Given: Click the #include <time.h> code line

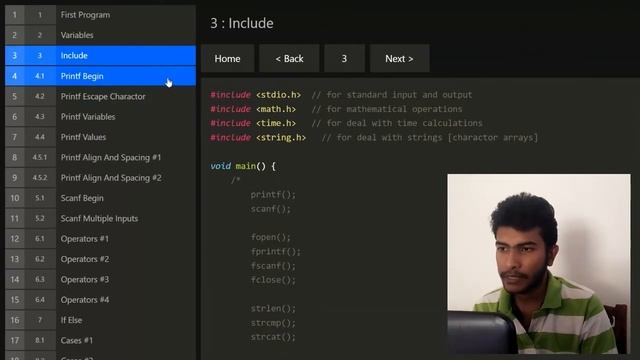Looking at the screenshot, I should [x=346, y=123].
